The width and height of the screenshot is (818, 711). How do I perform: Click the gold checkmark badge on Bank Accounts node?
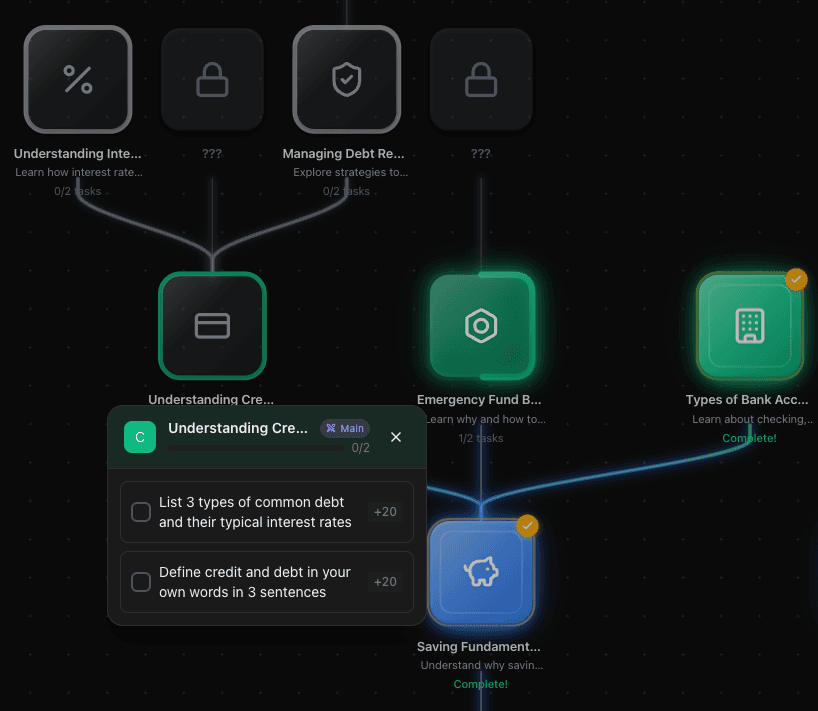click(796, 280)
